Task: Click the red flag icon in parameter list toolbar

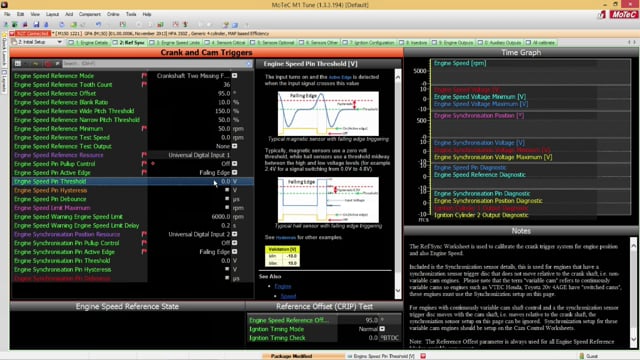Action: [x=48, y=64]
